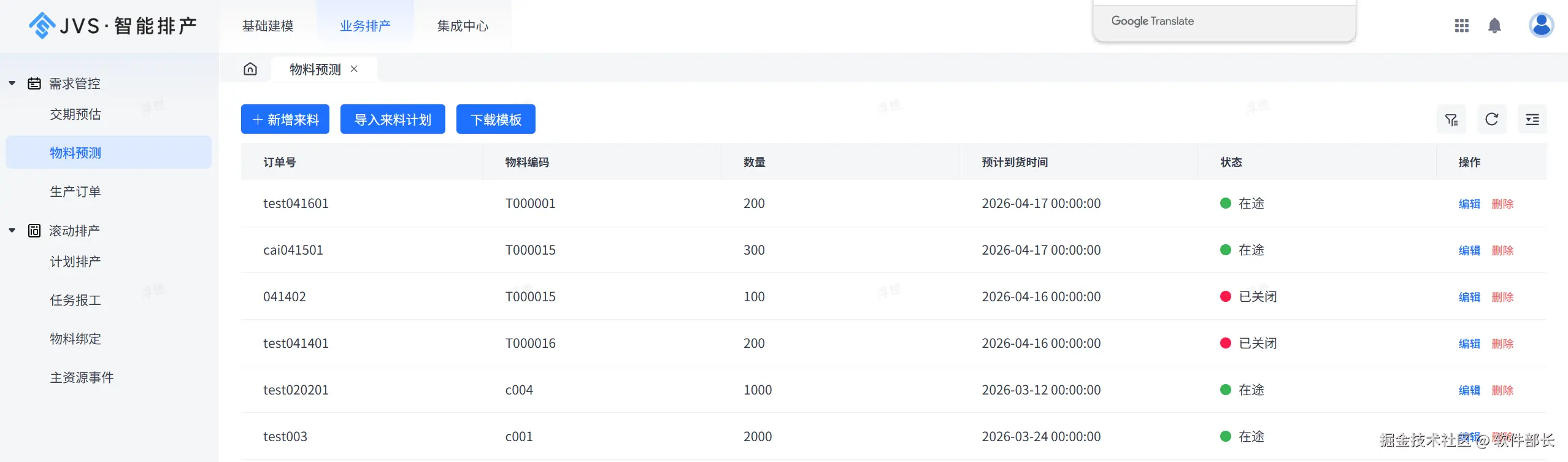Open 生产订单 in the sidebar
Viewport: 1568px width, 462px height.
[x=75, y=191]
